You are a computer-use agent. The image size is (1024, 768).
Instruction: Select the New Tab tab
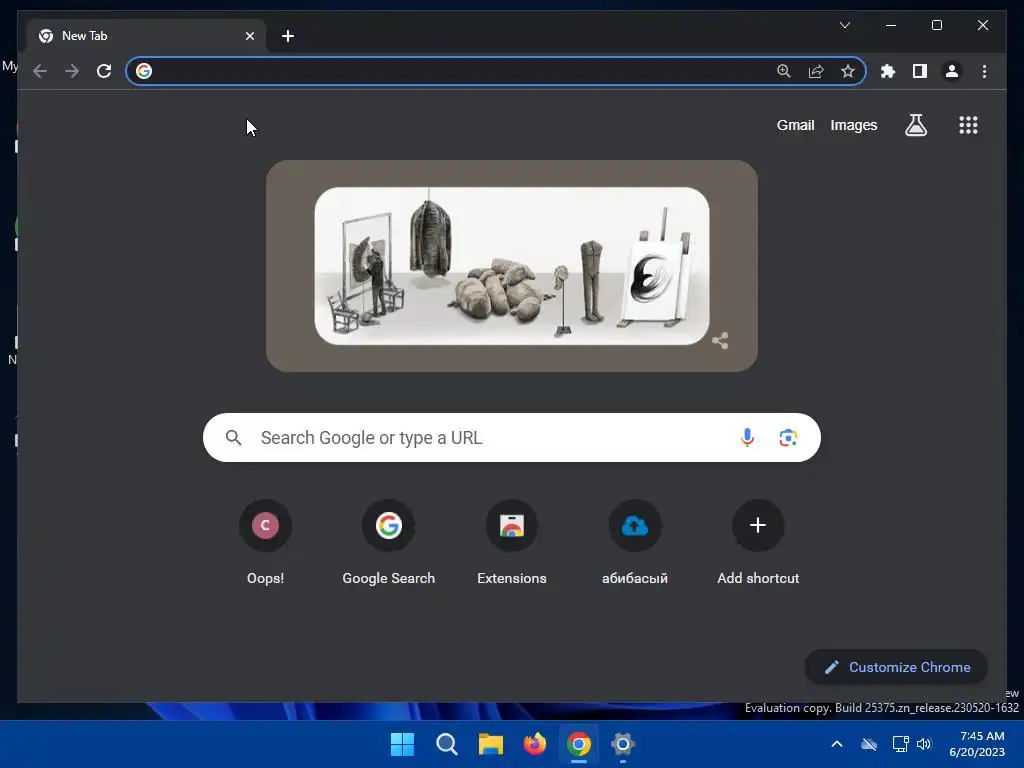click(x=146, y=36)
